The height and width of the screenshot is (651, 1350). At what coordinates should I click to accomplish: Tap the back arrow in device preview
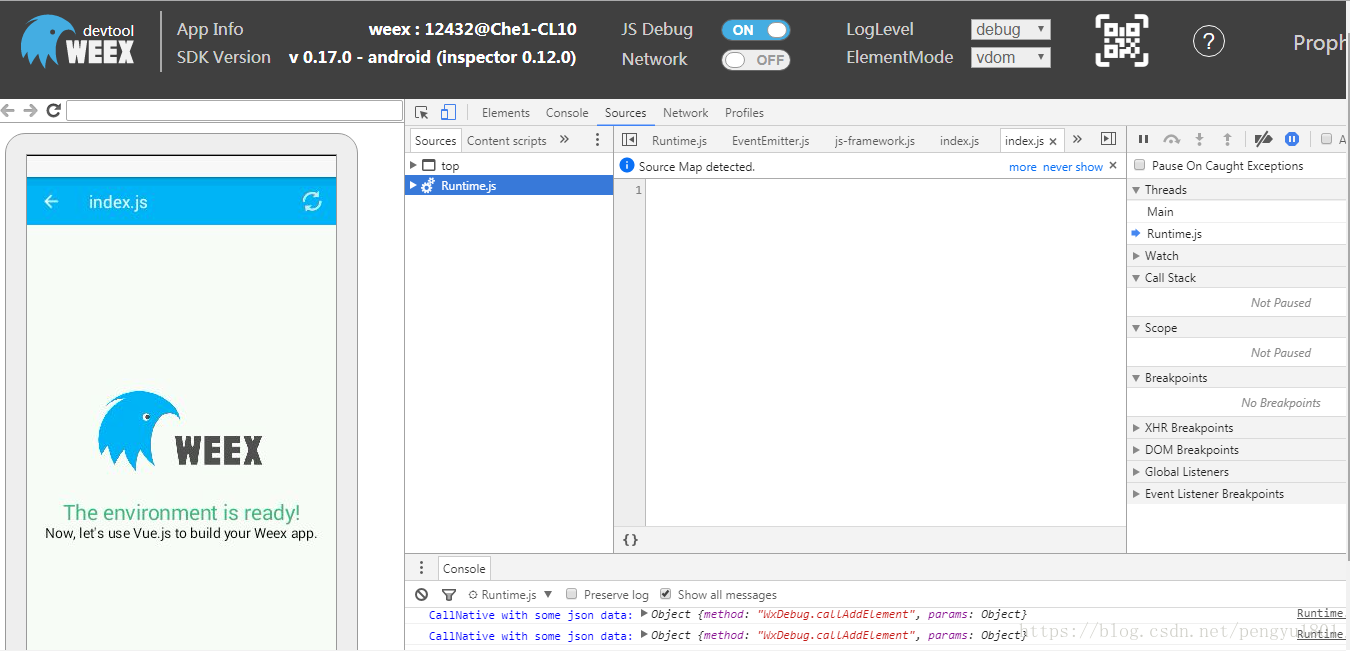pyautogui.click(x=52, y=202)
